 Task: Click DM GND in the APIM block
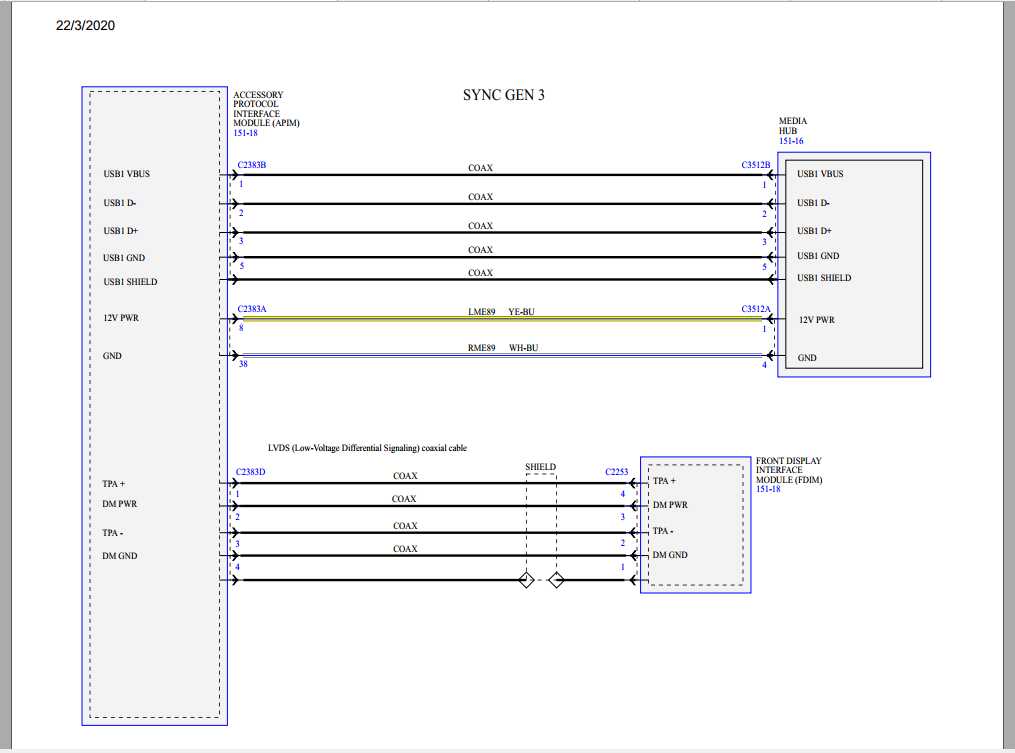pyautogui.click(x=120, y=556)
